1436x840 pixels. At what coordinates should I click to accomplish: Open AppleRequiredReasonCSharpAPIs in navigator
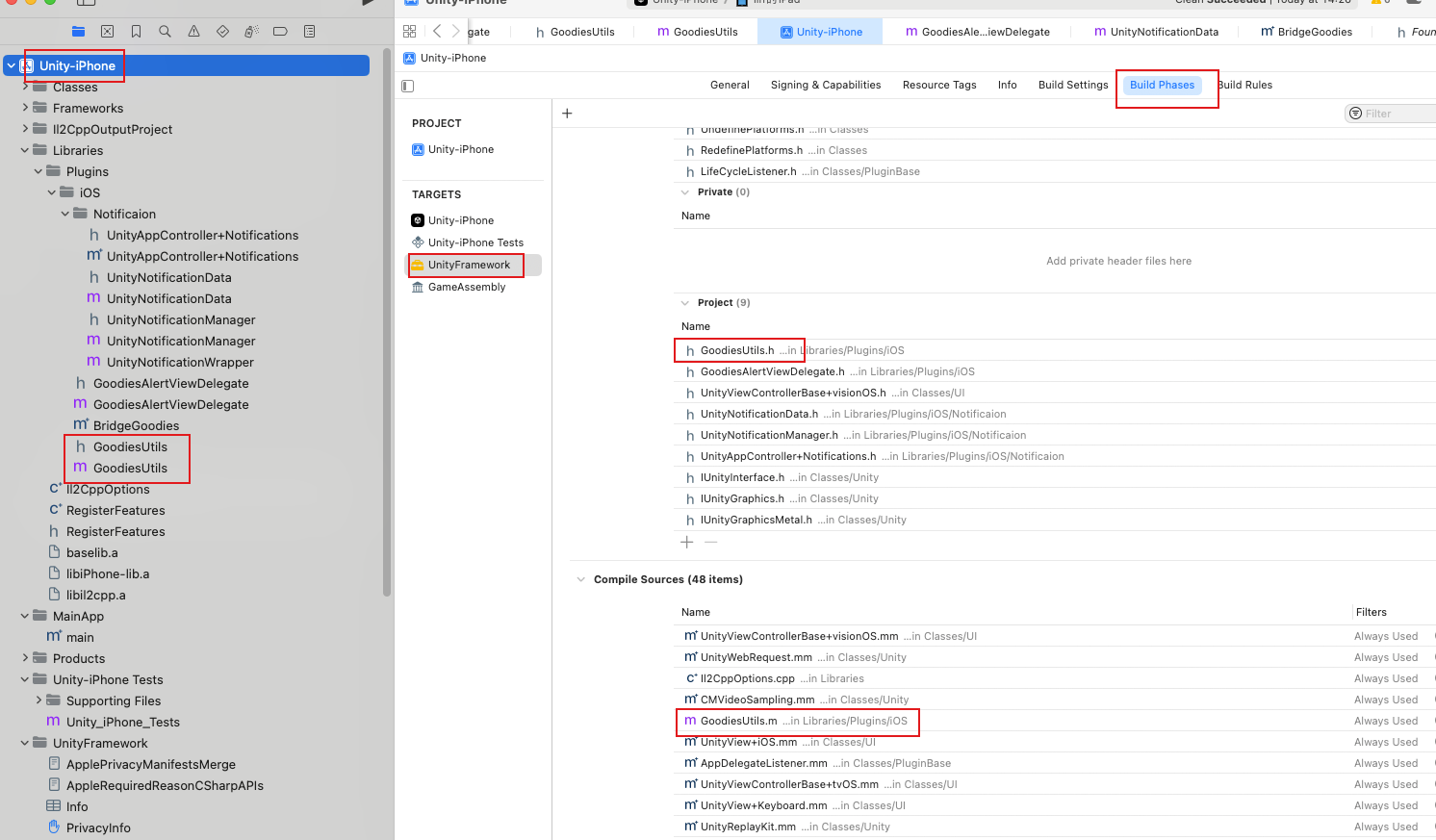click(165, 785)
